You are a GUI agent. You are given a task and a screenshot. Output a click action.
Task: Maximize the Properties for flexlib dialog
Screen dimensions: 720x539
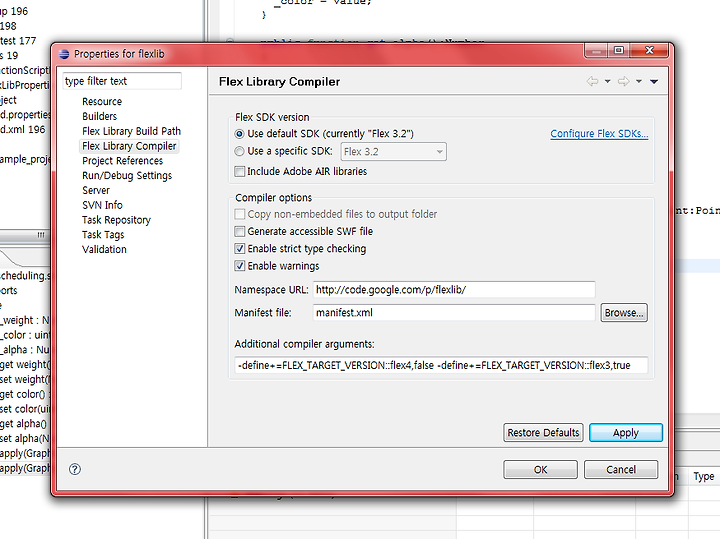(619, 51)
